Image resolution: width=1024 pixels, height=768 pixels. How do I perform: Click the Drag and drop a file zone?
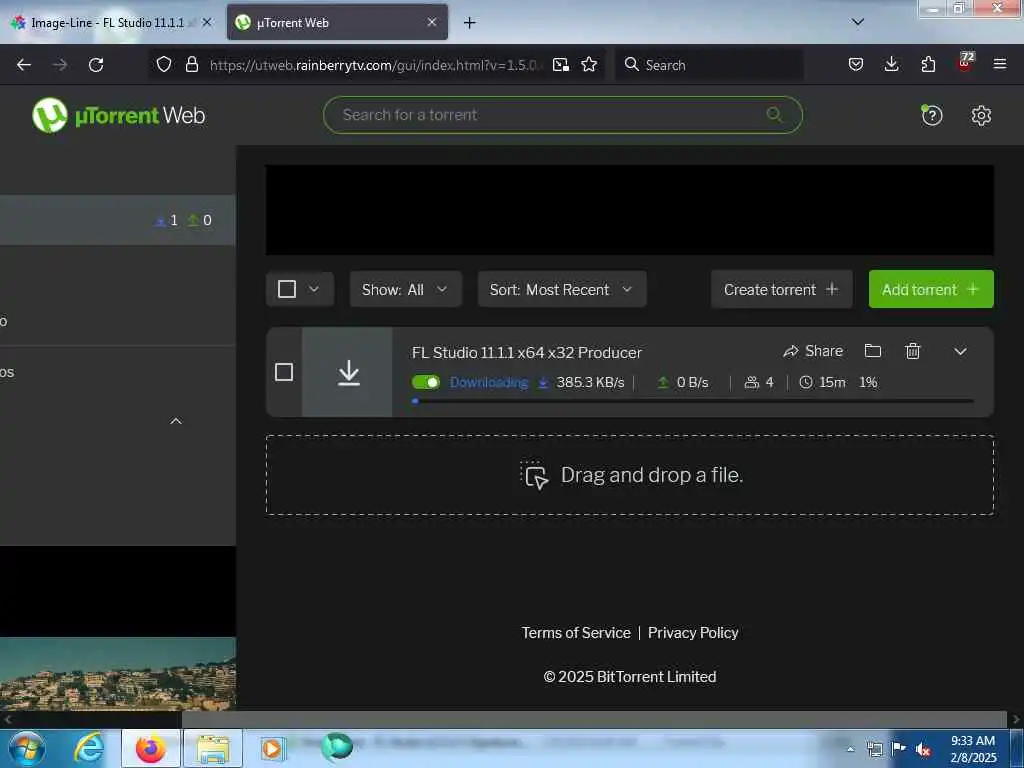[630, 475]
